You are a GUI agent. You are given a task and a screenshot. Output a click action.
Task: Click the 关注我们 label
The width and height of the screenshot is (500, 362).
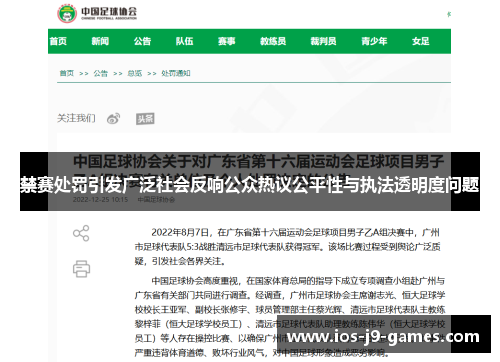pos(76,118)
